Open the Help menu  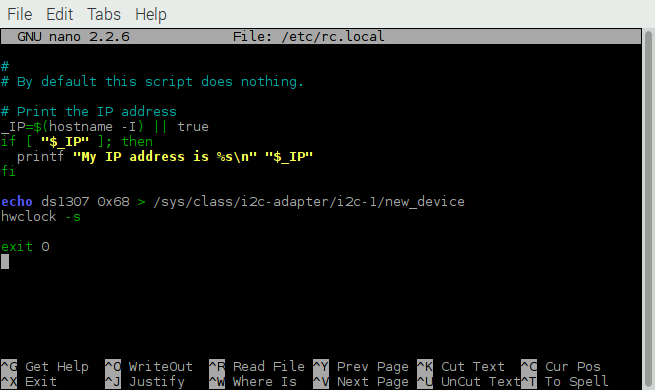click(x=151, y=14)
